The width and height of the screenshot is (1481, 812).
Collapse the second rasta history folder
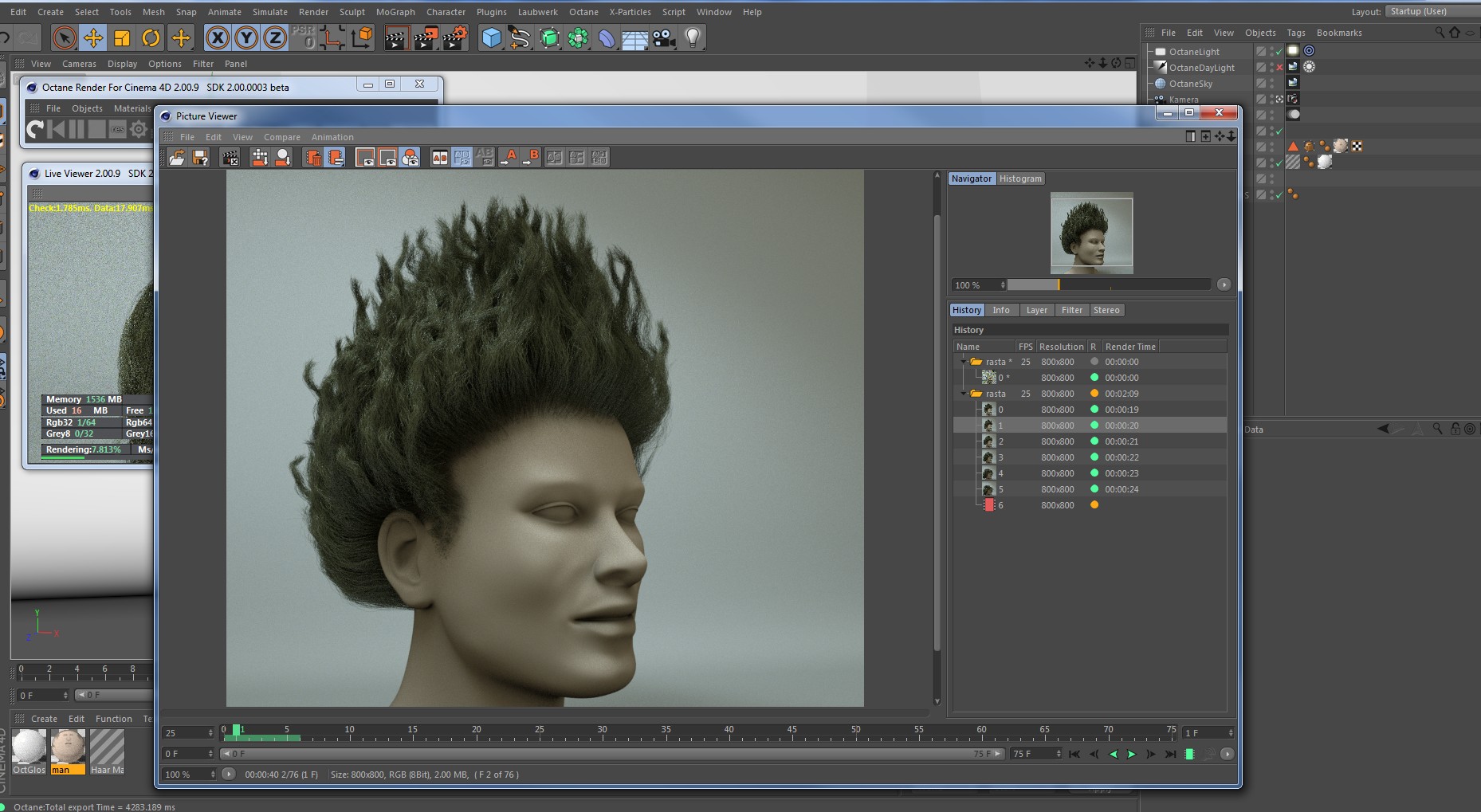click(963, 394)
